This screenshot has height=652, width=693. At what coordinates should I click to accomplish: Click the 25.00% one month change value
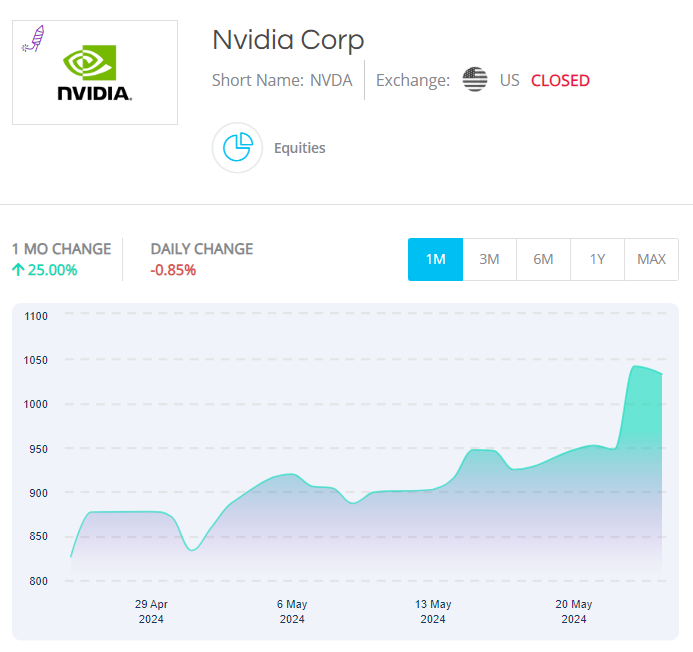pos(52,269)
